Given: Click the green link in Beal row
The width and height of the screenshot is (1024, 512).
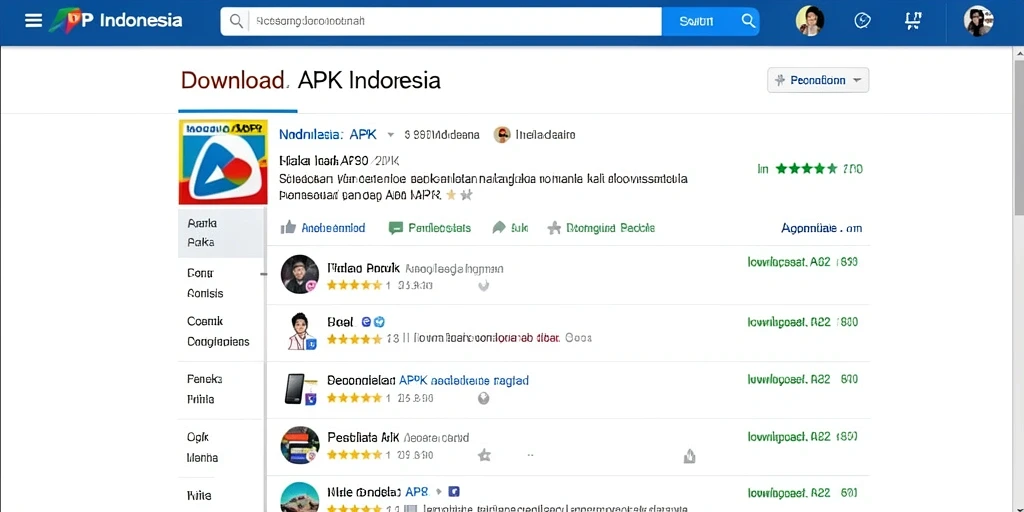Looking at the screenshot, I should point(802,322).
